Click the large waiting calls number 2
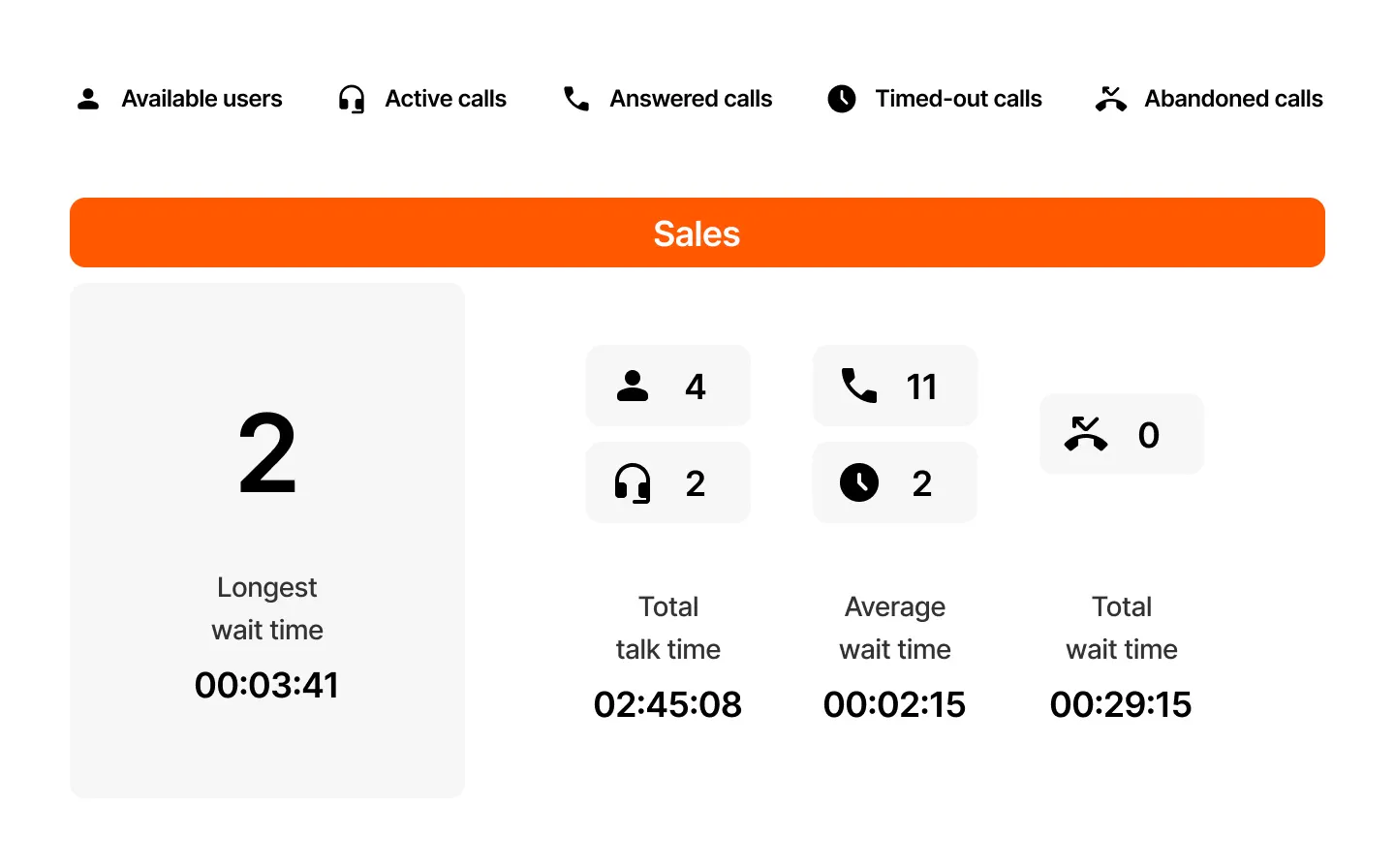The height and width of the screenshot is (868, 1395). pos(267,452)
